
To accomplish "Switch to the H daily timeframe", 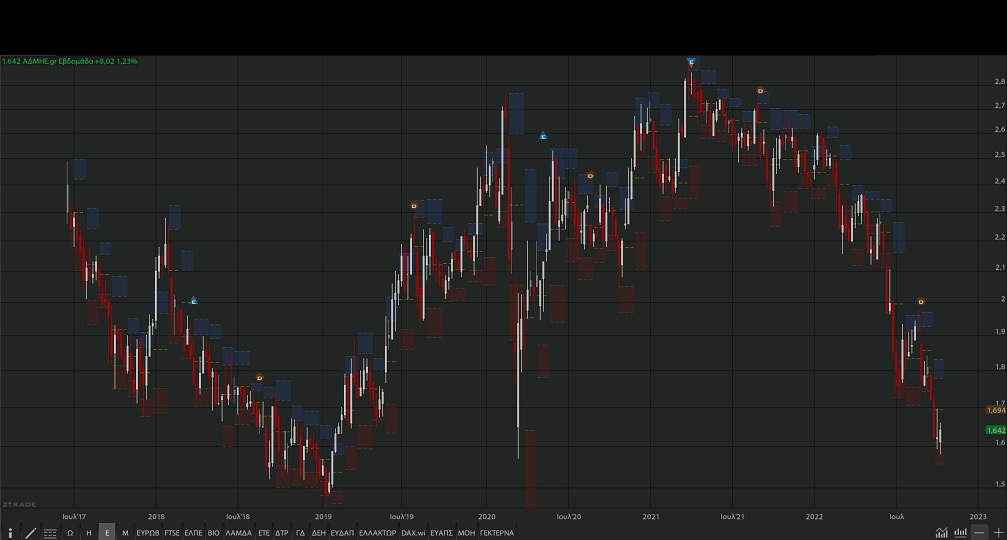I will click(89, 533).
